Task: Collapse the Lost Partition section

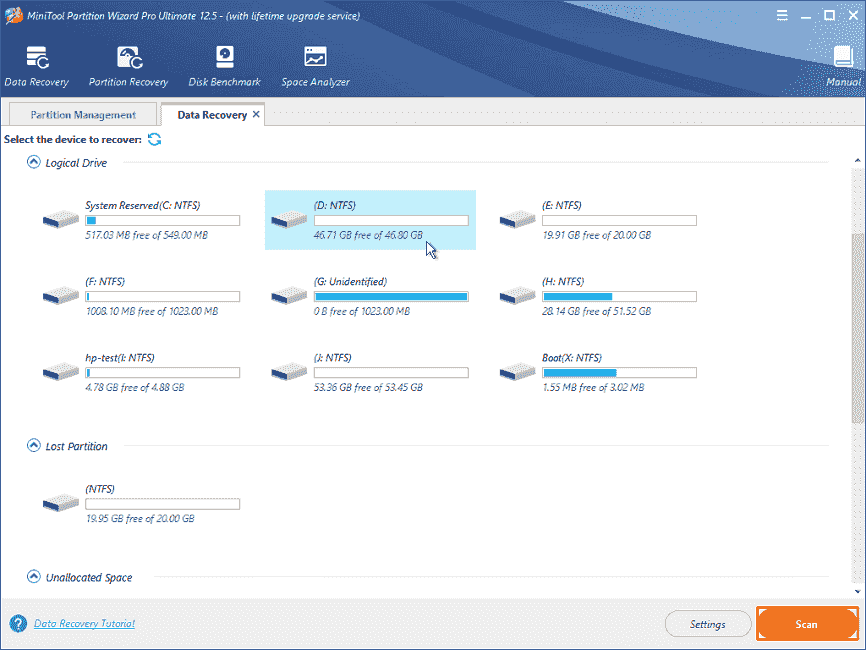Action: click(34, 445)
